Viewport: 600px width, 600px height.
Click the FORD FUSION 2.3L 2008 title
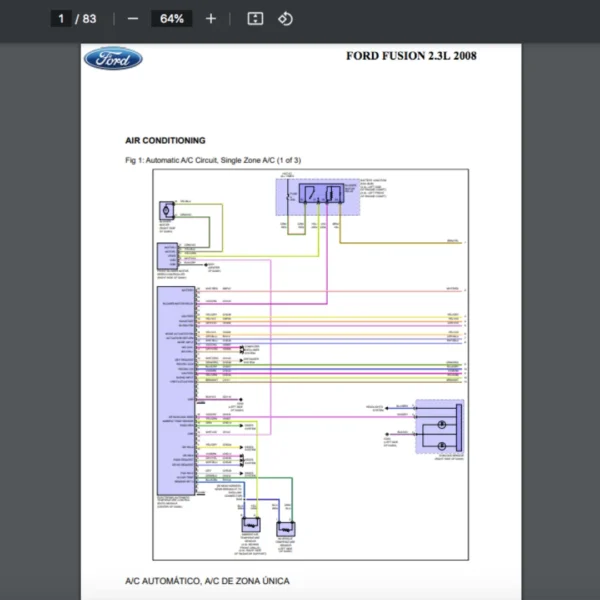tap(411, 56)
